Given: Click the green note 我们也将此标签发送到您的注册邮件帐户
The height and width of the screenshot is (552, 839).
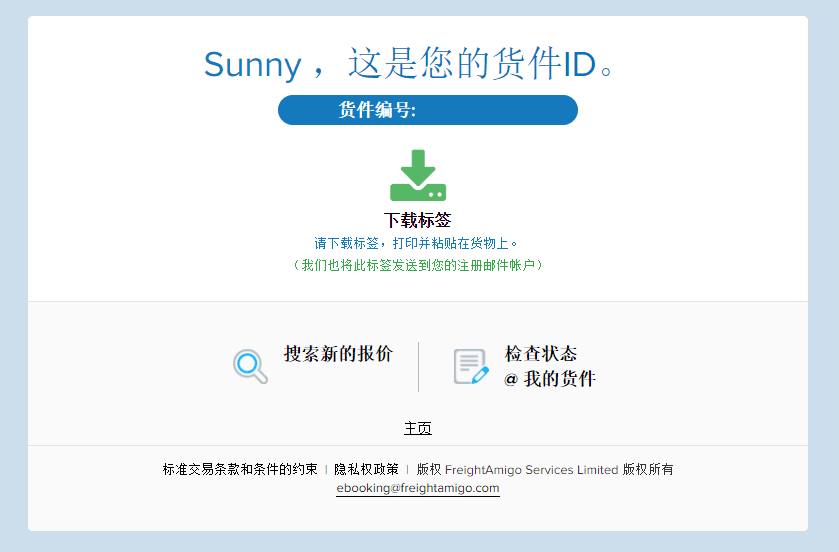Looking at the screenshot, I should 418,265.
